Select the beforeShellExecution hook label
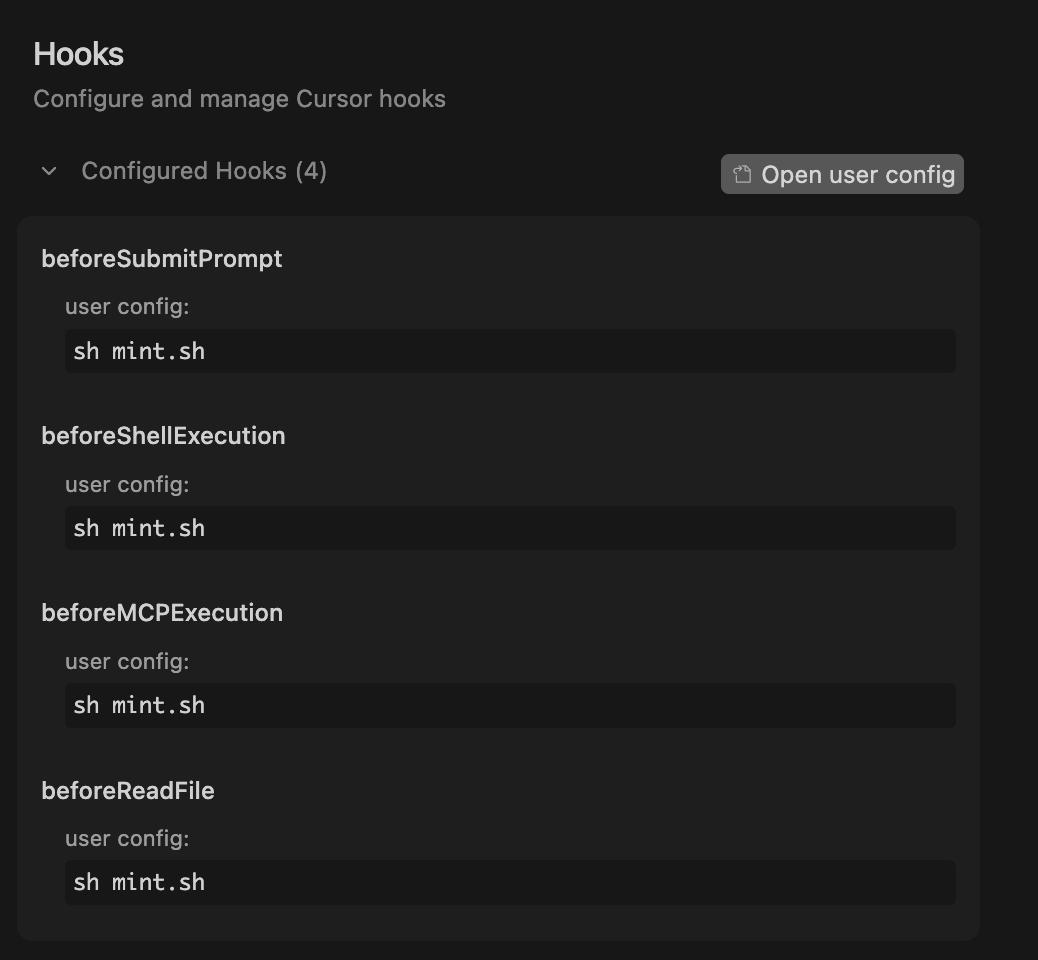 163,436
